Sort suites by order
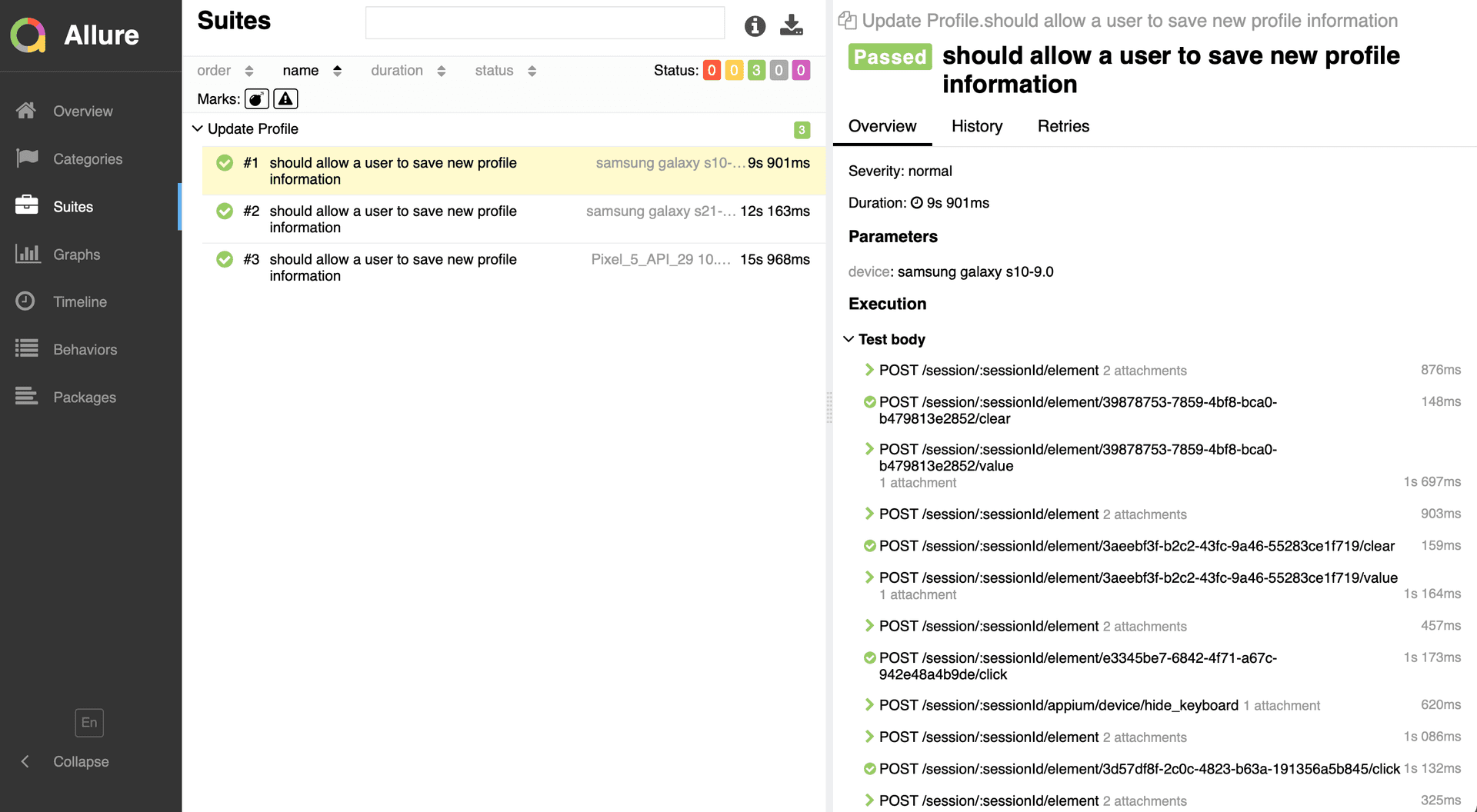 tap(225, 71)
